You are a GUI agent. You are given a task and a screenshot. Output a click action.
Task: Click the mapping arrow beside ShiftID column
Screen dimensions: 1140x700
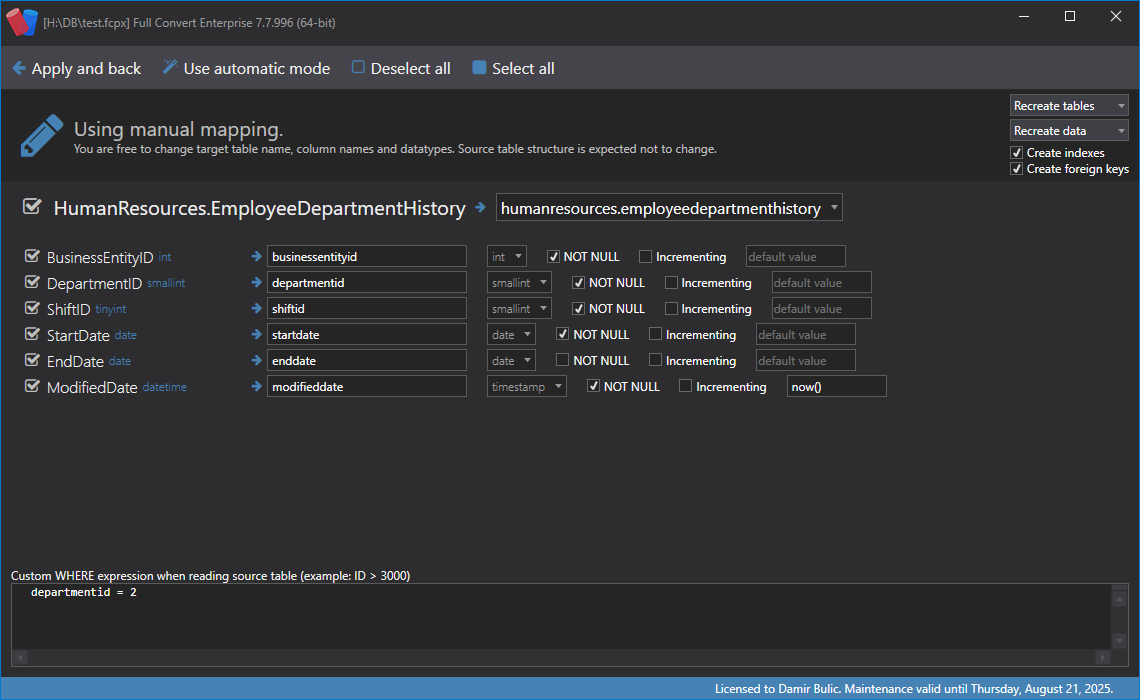(256, 309)
